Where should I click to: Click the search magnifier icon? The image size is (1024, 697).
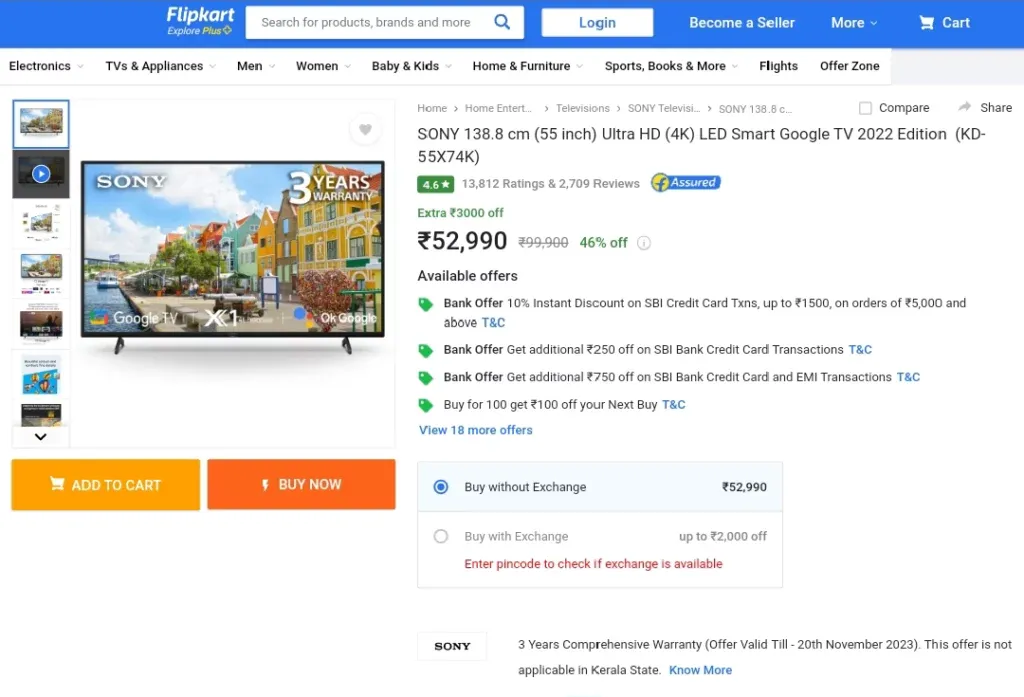502,22
